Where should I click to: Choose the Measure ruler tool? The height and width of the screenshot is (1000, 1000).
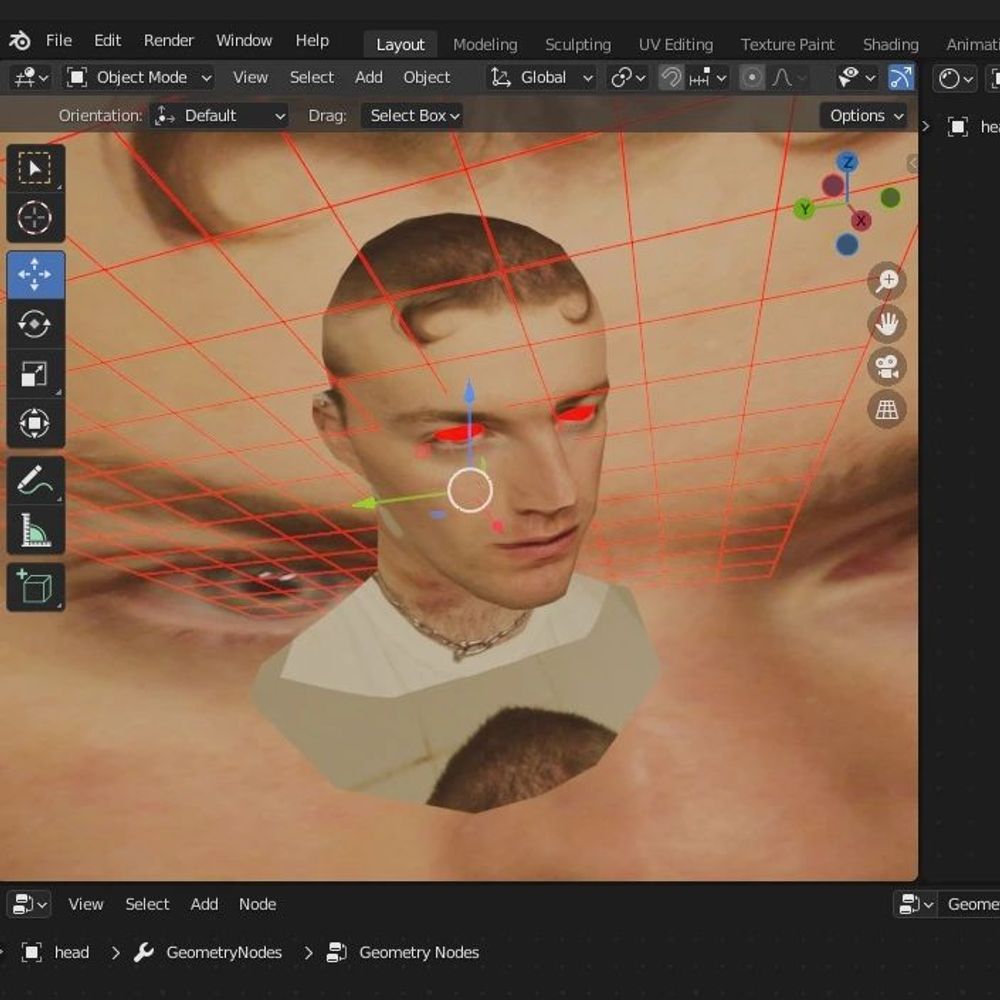pyautogui.click(x=35, y=530)
